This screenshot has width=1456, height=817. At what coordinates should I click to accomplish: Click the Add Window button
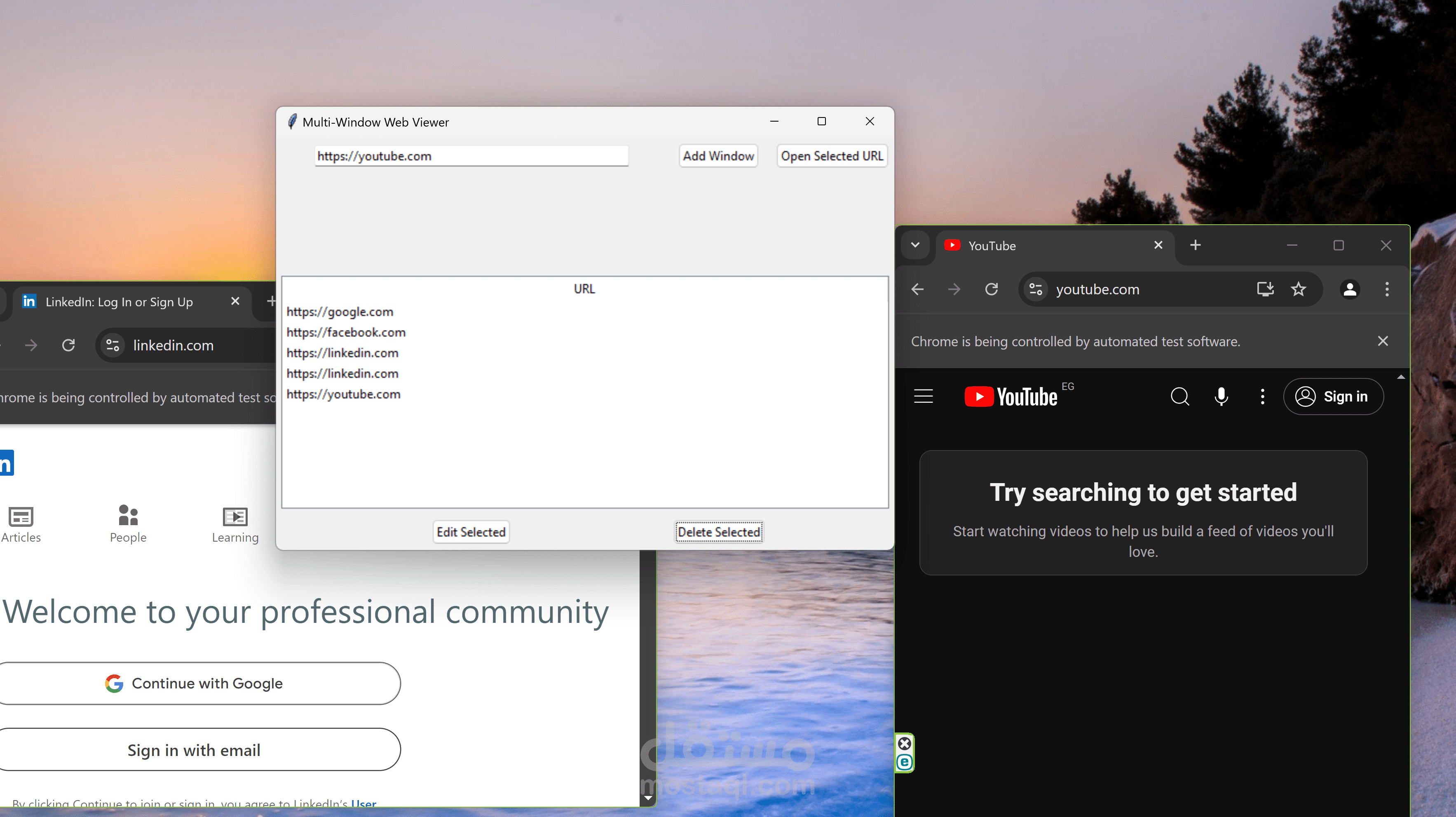click(x=718, y=156)
